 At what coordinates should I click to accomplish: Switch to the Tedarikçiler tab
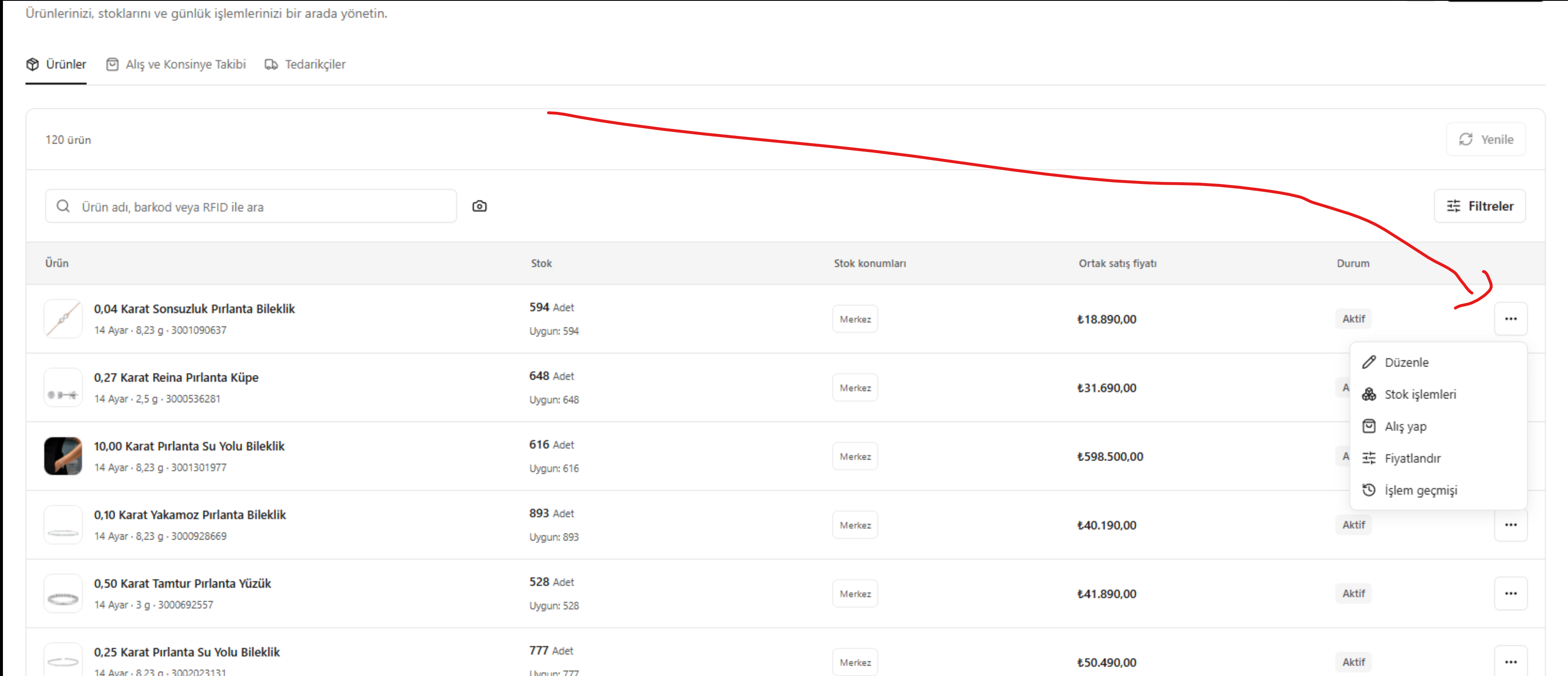[305, 65]
